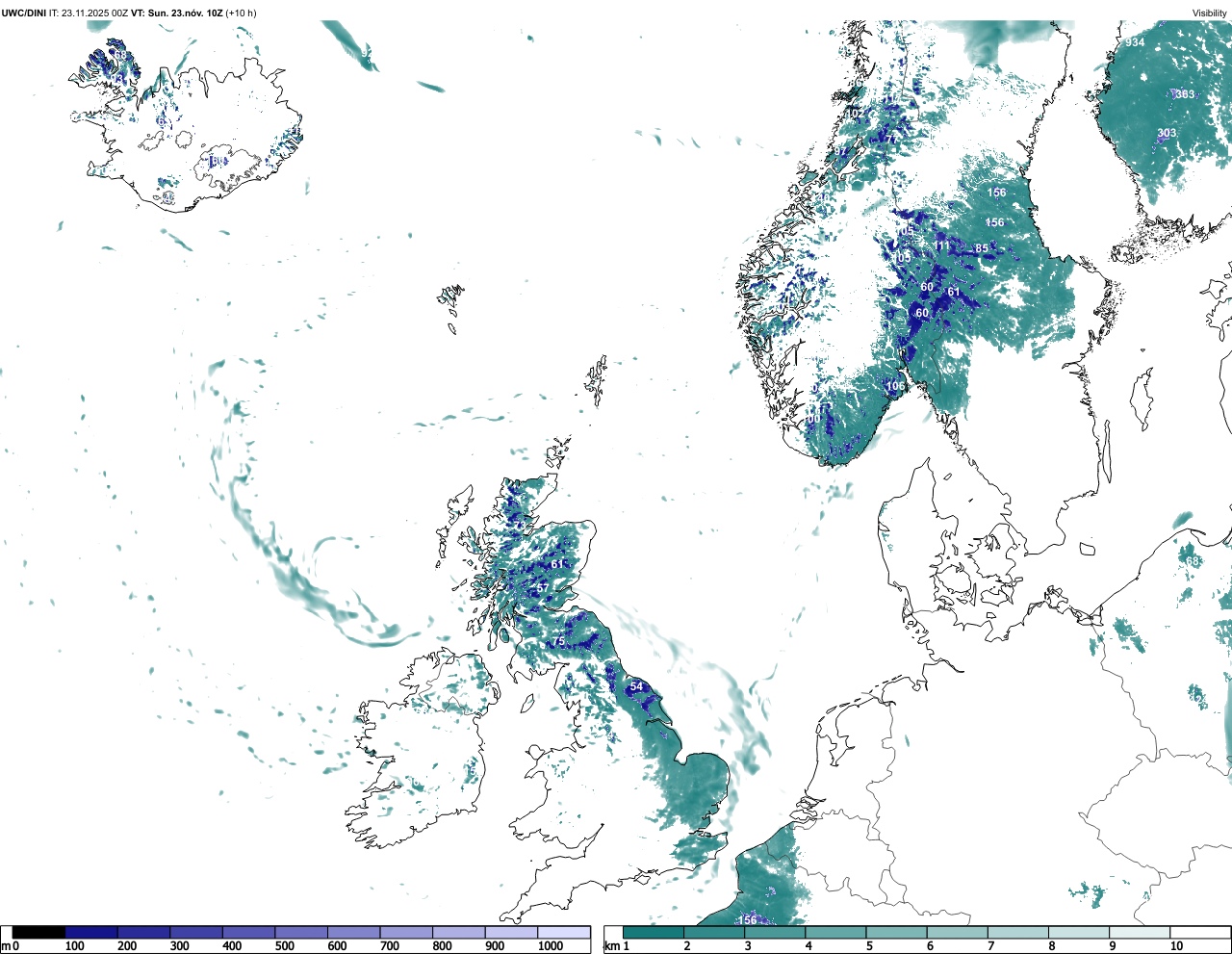Click the '57' value over Scotland
Viewport: 1232px width, 954px height.
pyautogui.click(x=543, y=587)
